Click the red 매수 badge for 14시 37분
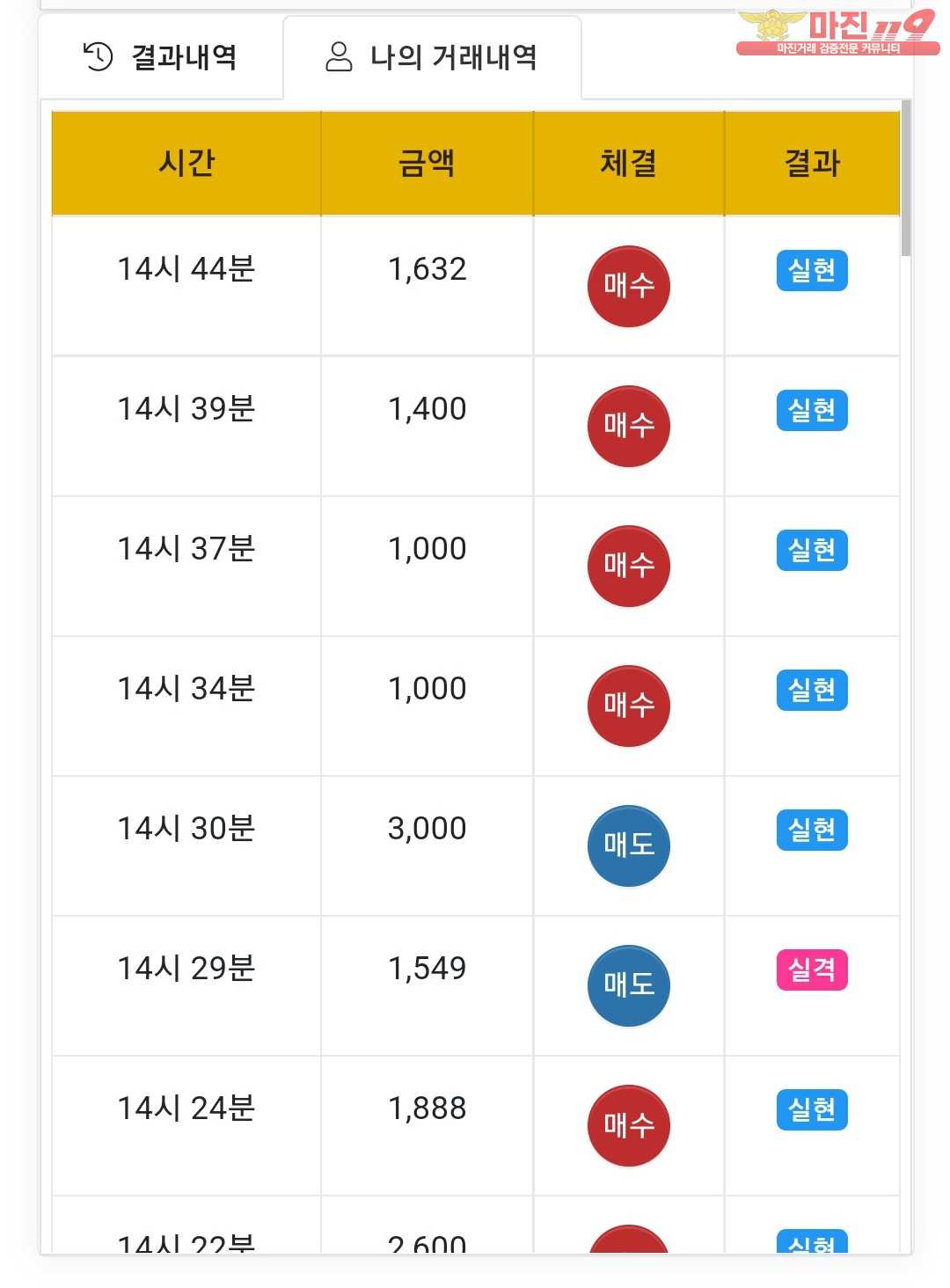This screenshot has width=950, height=1288. 628,566
